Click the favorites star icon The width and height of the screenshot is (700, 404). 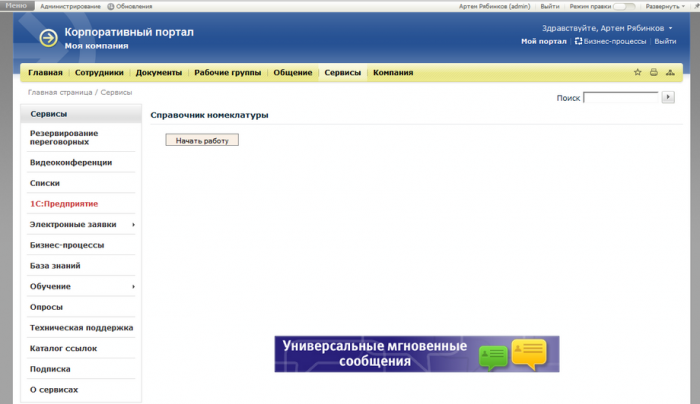[638, 73]
